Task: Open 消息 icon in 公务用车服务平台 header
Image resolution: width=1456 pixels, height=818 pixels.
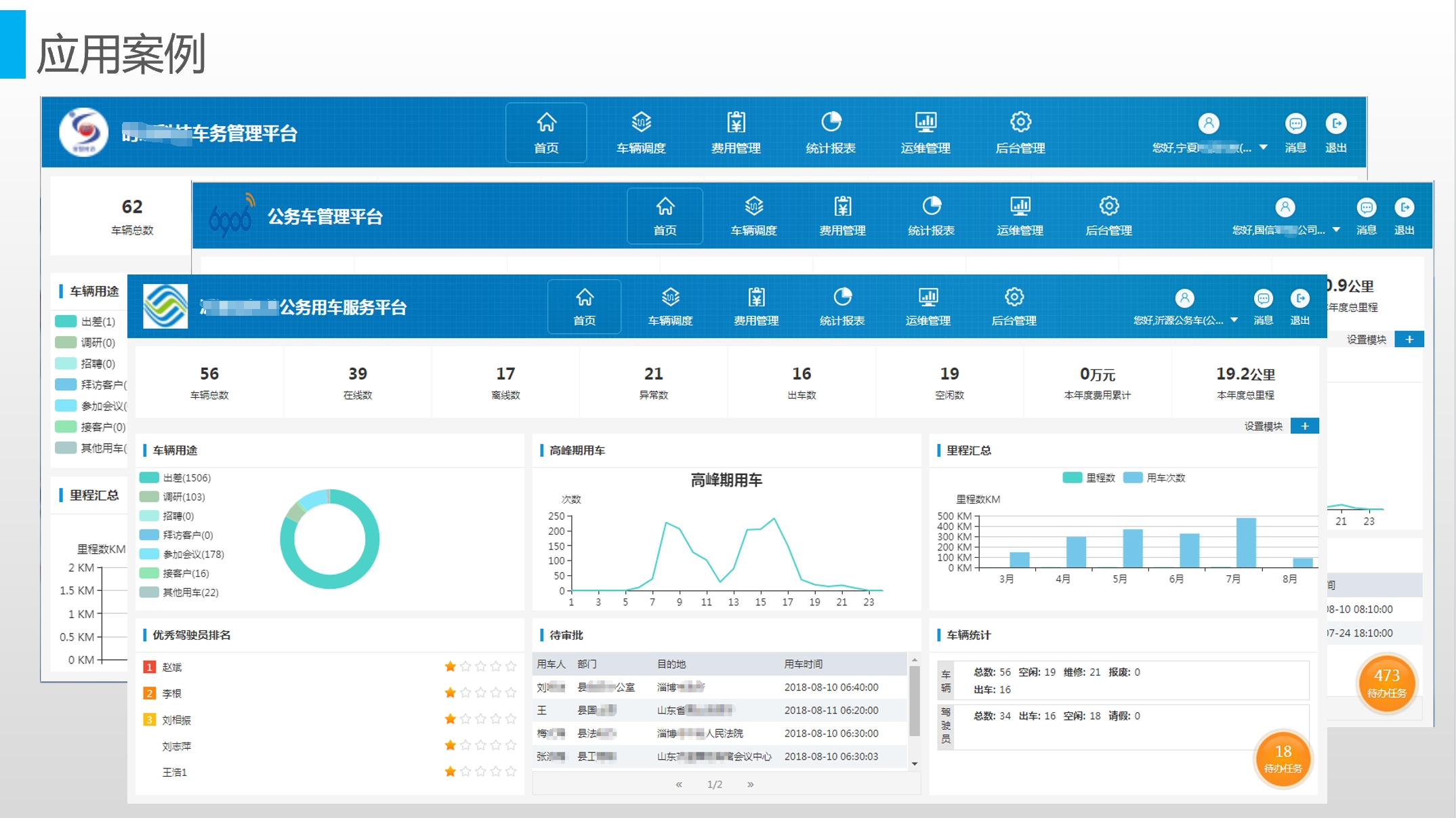Action: pos(1263,298)
